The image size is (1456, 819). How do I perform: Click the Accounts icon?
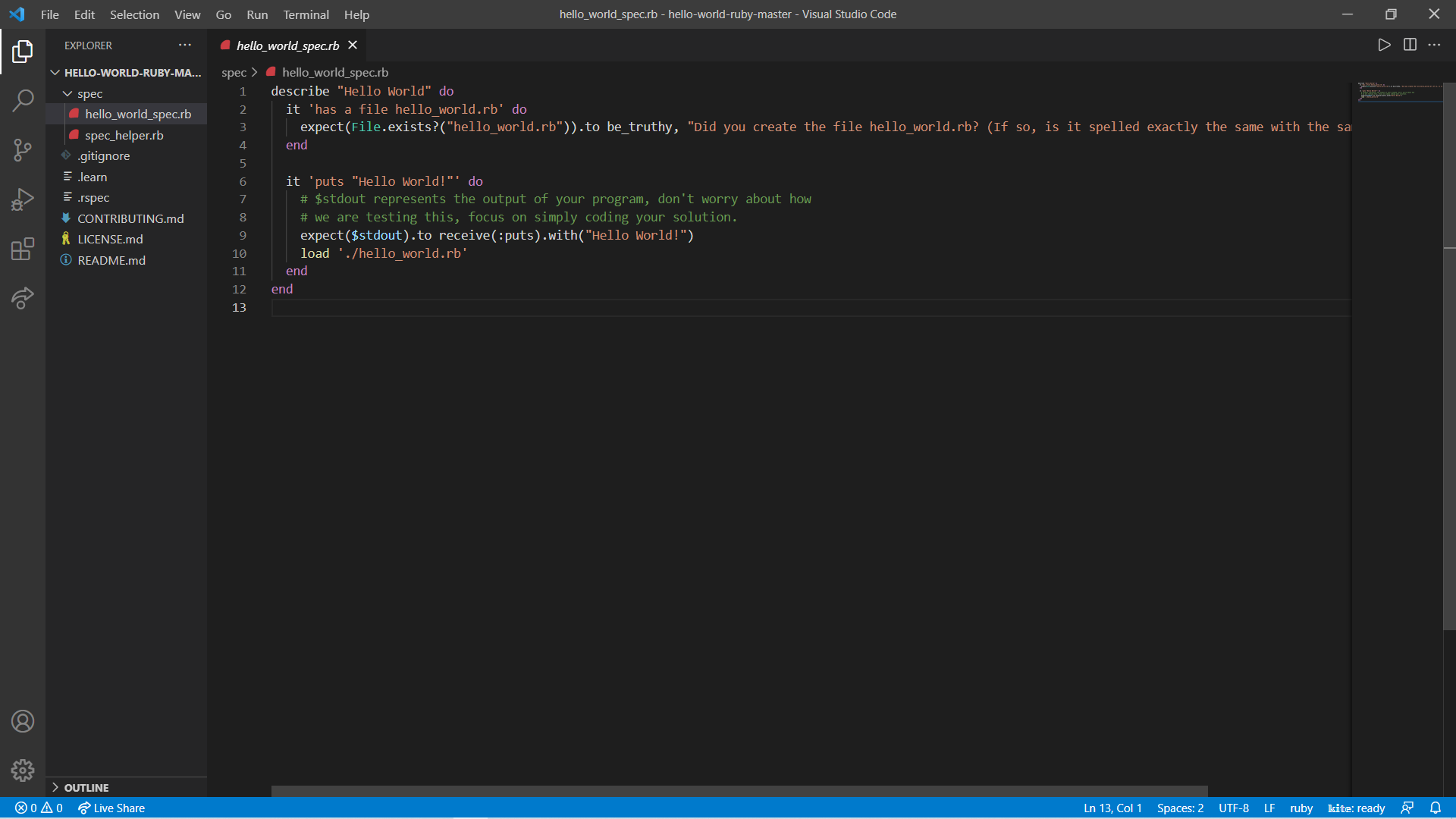[x=23, y=721]
